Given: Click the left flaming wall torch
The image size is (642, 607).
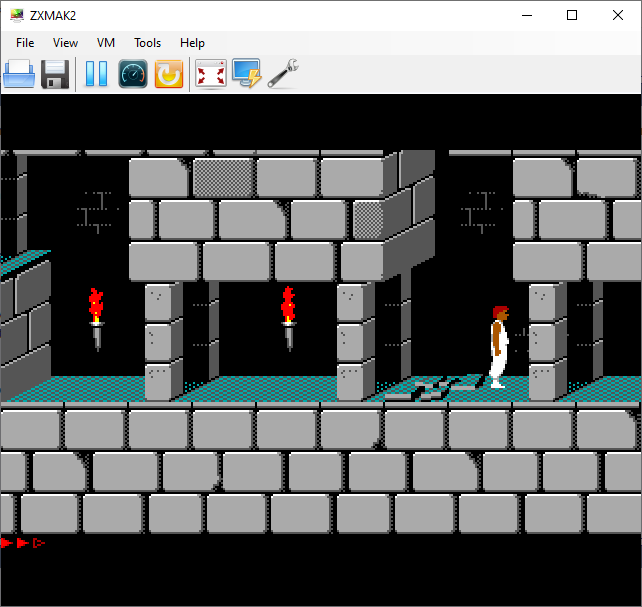Looking at the screenshot, I should coord(96,317).
